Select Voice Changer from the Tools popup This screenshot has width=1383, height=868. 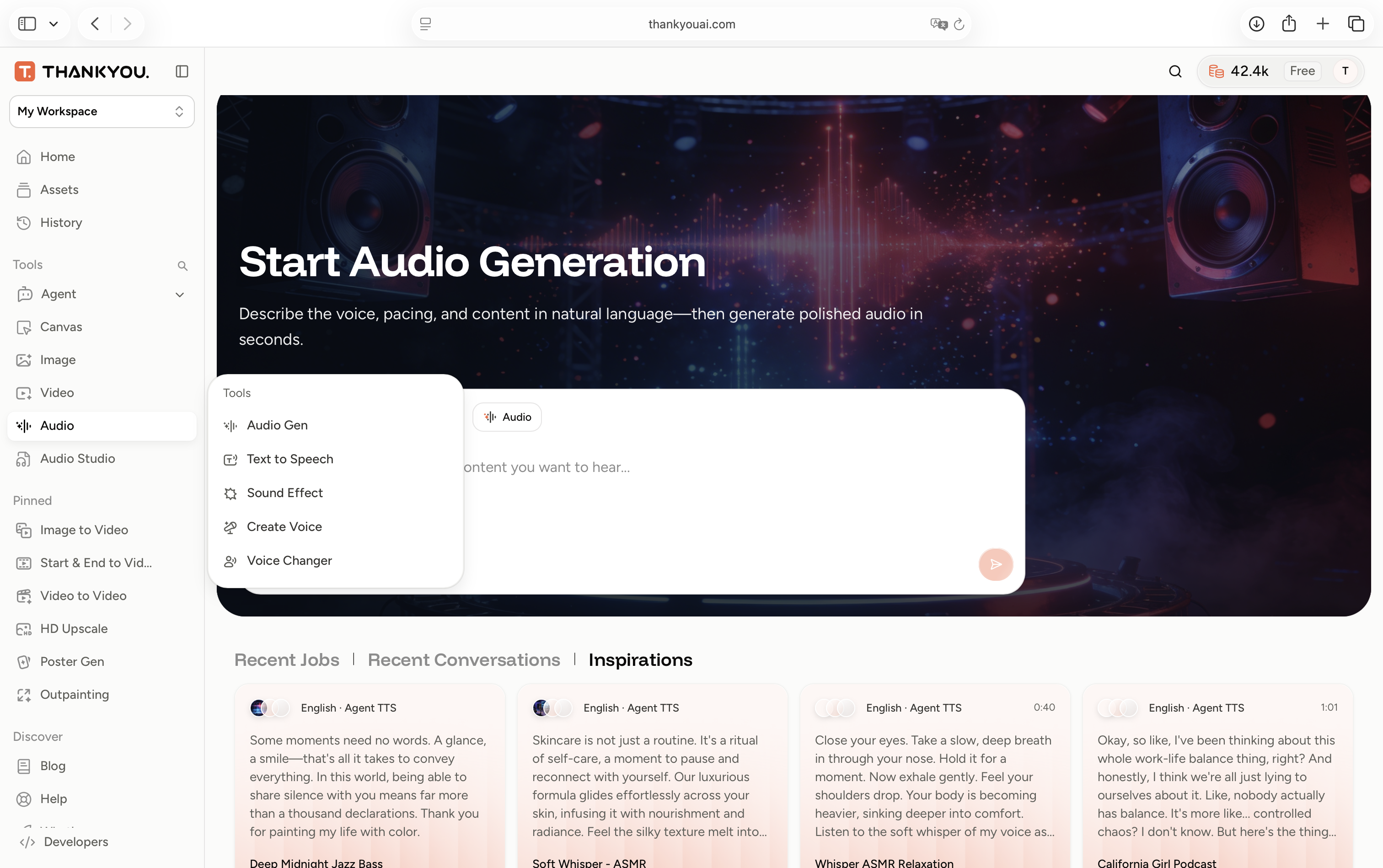point(335,561)
